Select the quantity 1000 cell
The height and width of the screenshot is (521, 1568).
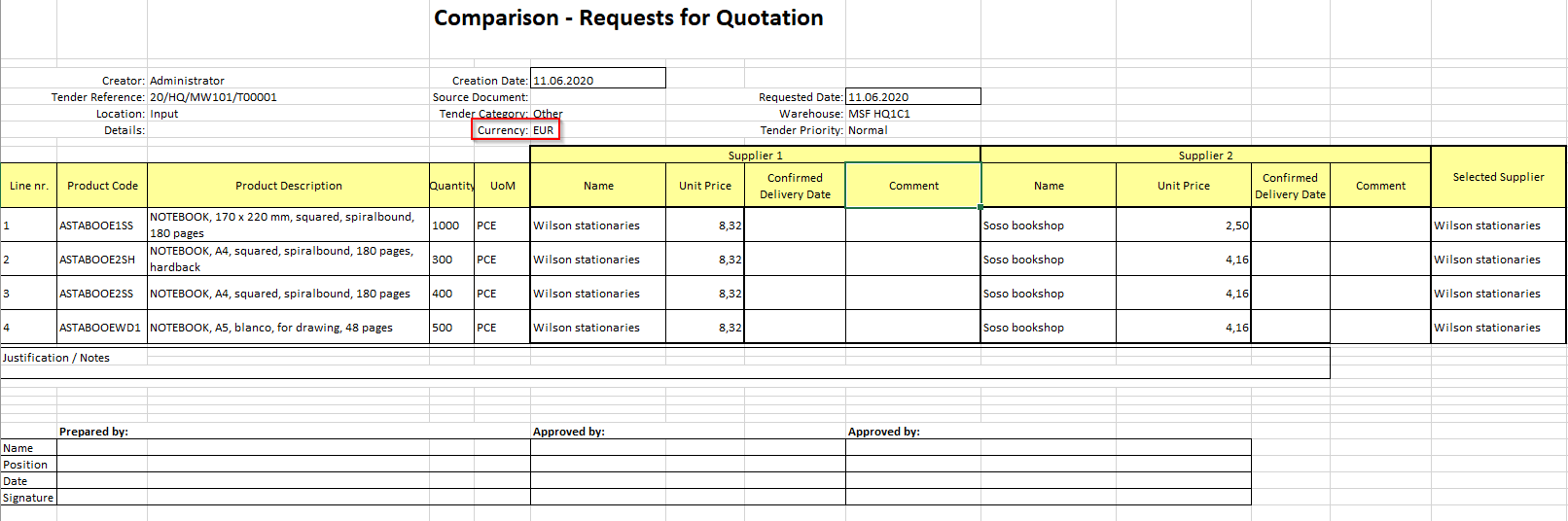point(451,226)
